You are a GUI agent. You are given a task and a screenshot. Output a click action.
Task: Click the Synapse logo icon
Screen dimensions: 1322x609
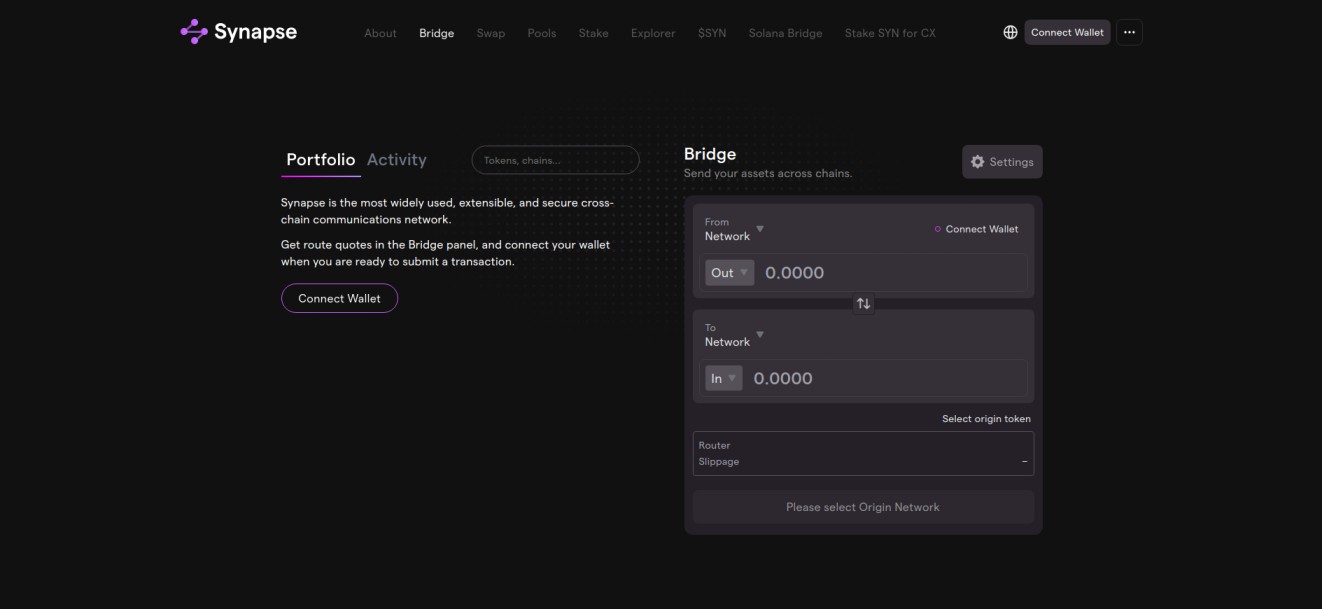click(194, 32)
